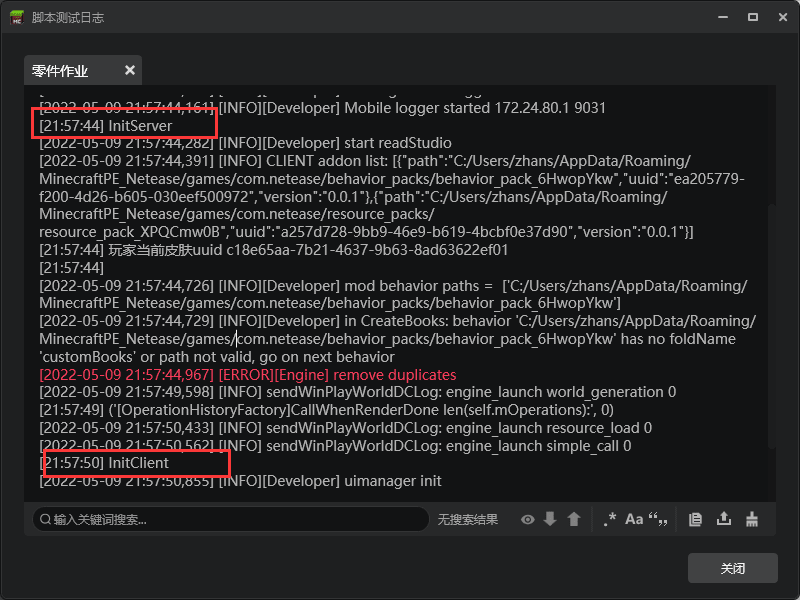Clear the log with broom icon
This screenshot has width=800, height=600.
753,519
